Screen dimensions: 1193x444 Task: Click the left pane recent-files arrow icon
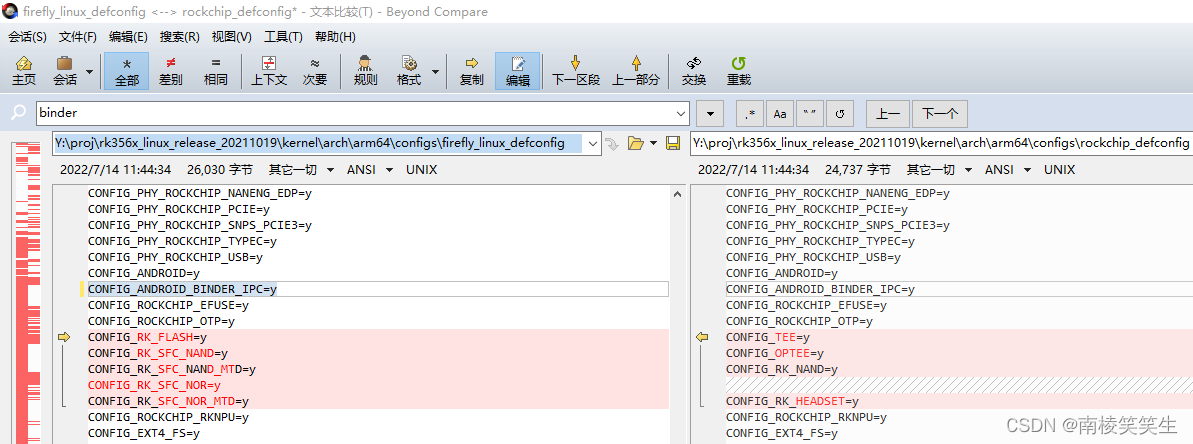612,143
